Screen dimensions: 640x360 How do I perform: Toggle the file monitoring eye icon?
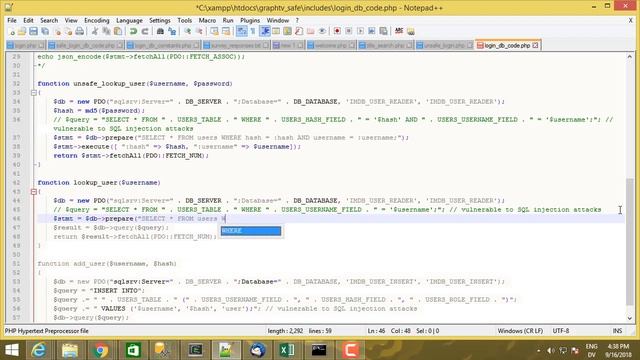click(x=322, y=31)
